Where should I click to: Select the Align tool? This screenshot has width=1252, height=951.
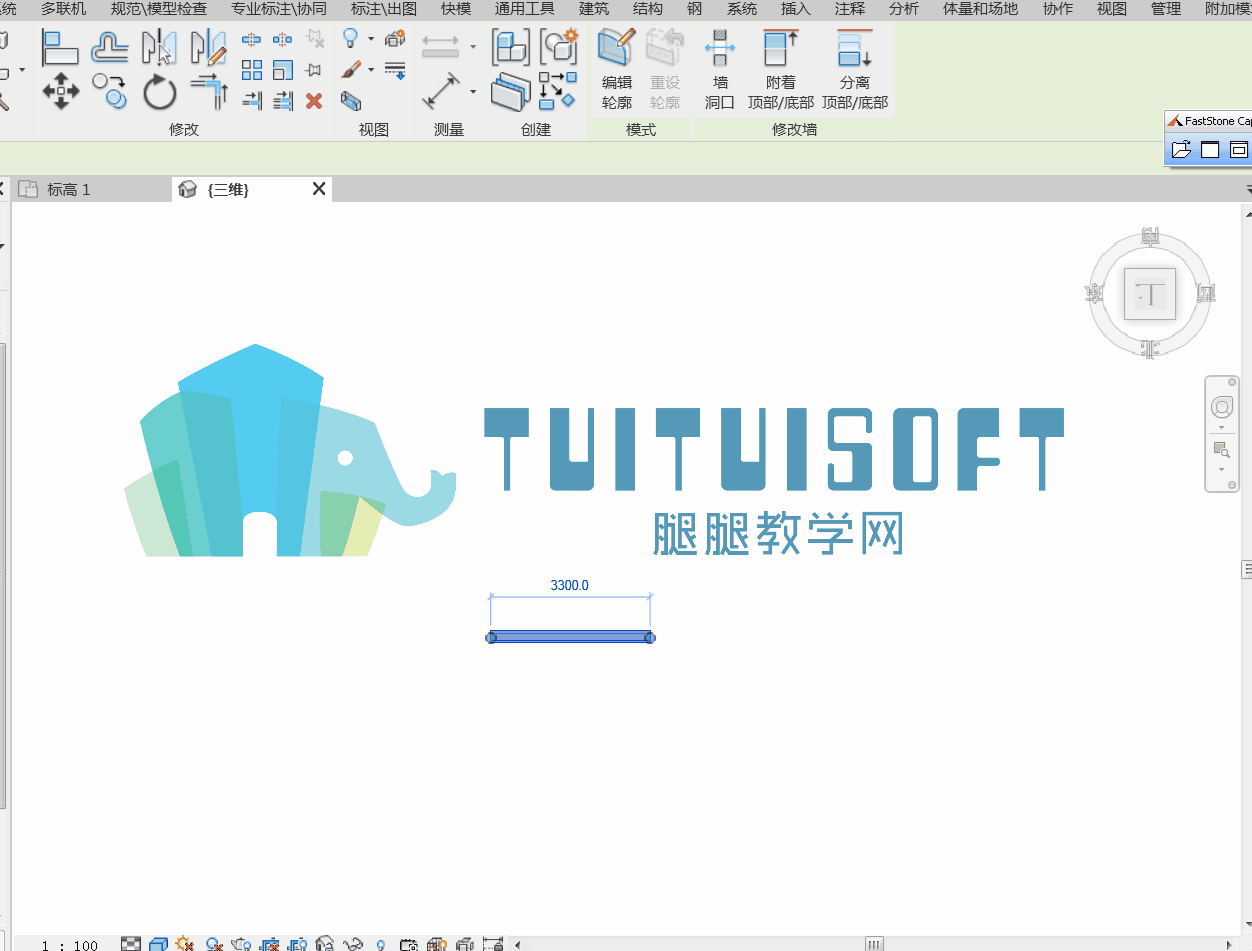(60, 47)
